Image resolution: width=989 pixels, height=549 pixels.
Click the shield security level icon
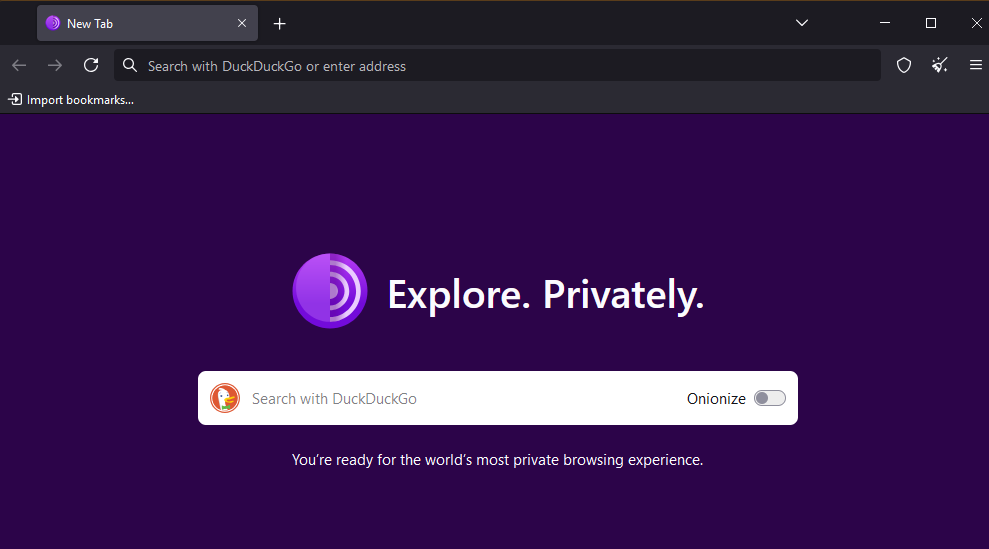(904, 65)
